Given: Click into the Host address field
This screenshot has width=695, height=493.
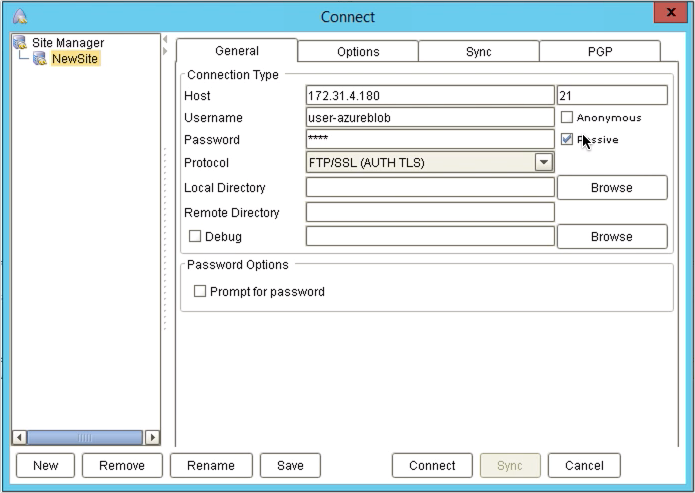Looking at the screenshot, I should click(429, 96).
